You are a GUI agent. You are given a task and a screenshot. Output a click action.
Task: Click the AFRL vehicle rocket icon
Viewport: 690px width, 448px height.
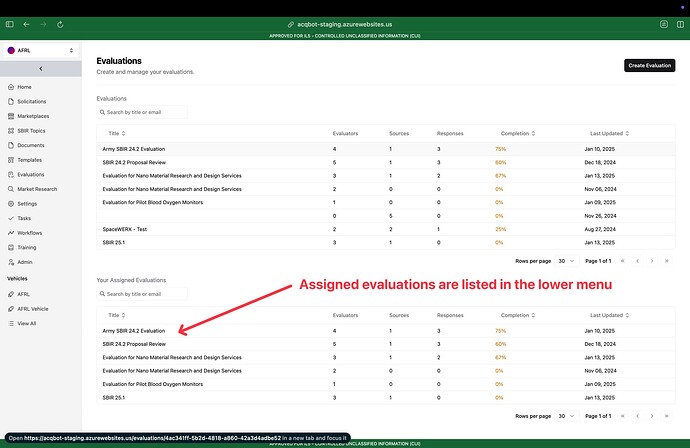pos(11,294)
